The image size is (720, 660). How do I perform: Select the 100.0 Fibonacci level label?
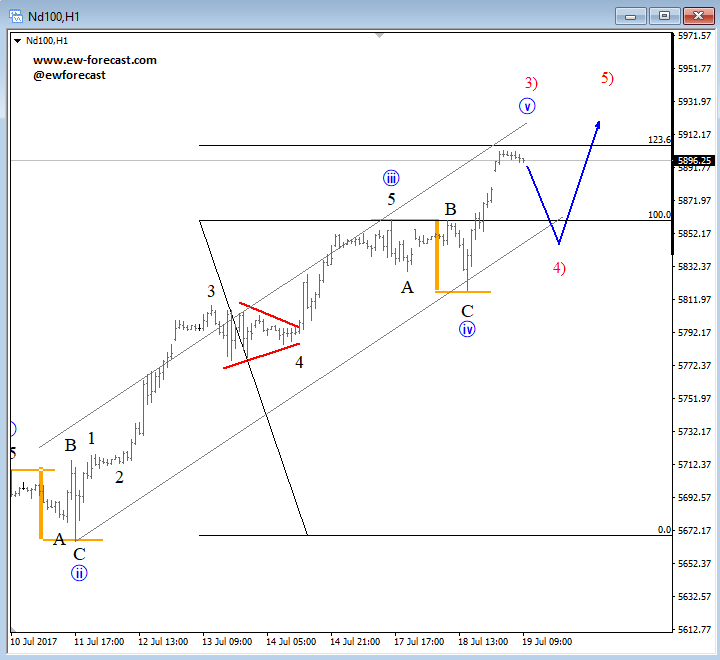tap(660, 215)
